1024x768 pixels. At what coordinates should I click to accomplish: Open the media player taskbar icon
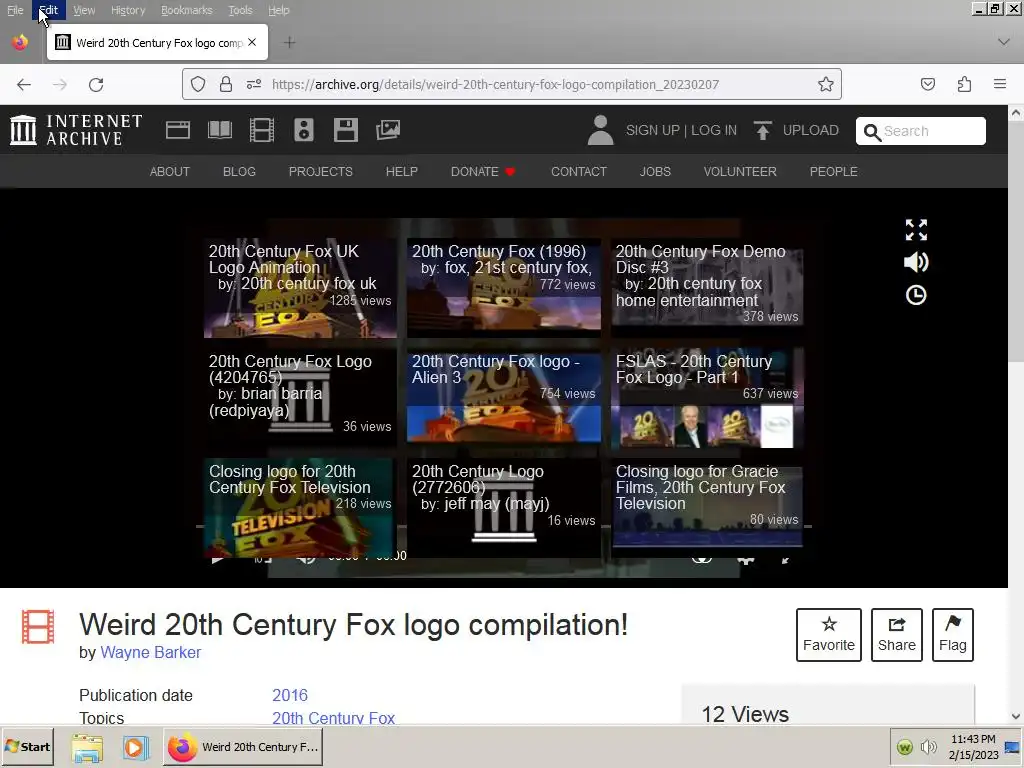tap(135, 747)
